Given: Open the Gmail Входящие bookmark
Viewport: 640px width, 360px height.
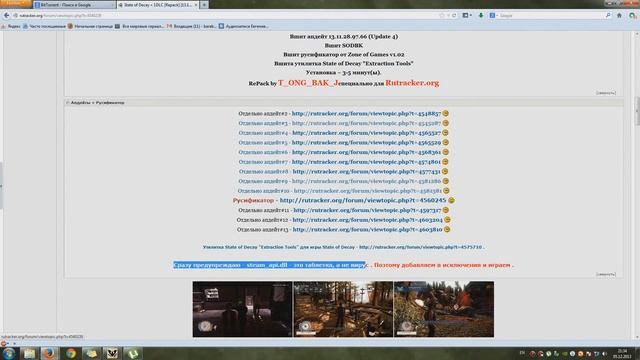Looking at the screenshot, I should [191, 26].
